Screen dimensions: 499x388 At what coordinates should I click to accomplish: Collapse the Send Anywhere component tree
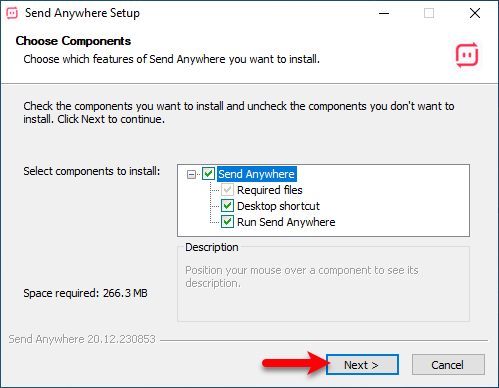click(191, 174)
